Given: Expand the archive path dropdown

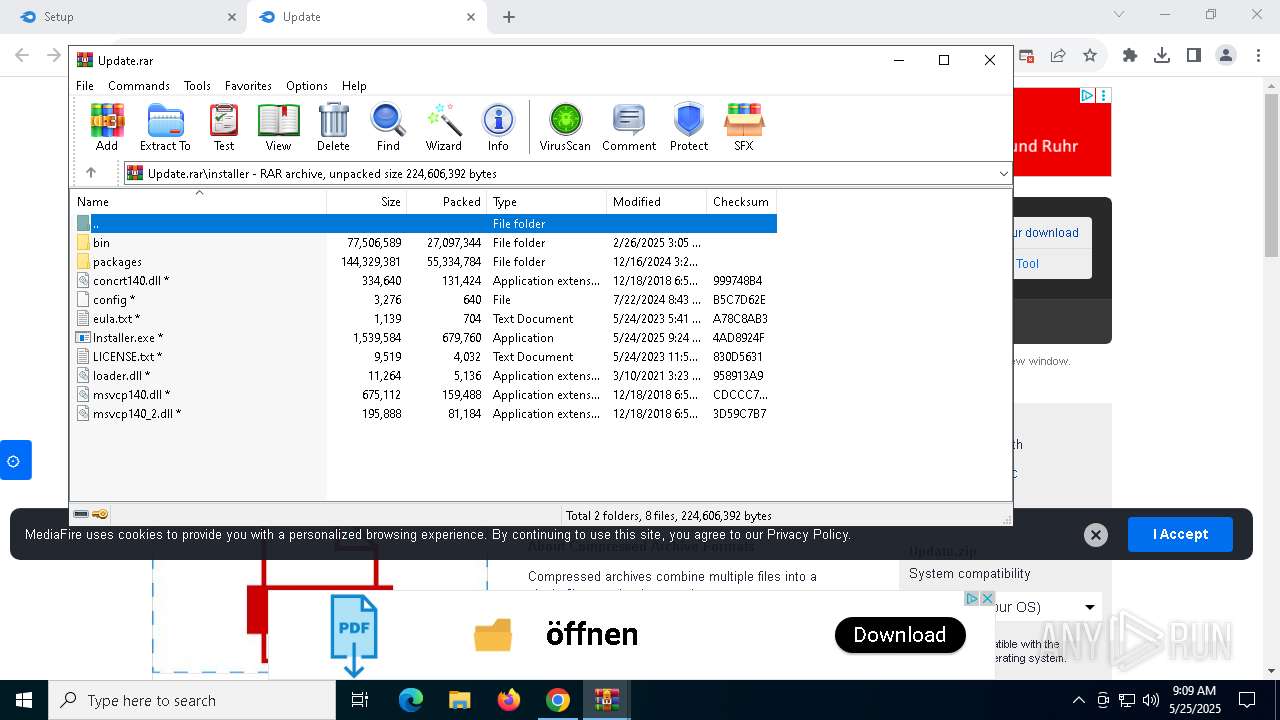Looking at the screenshot, I should [x=1003, y=173].
